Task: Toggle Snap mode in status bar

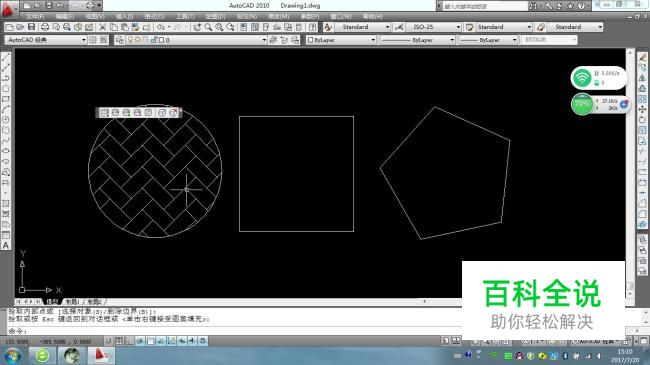Action: pyautogui.click(x=109, y=341)
